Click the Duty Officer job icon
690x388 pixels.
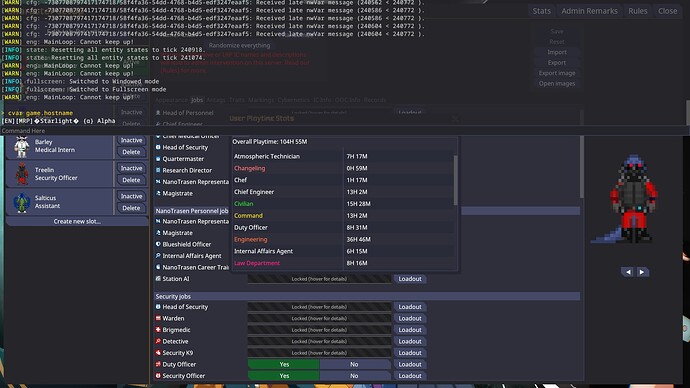pyautogui.click(x=158, y=364)
